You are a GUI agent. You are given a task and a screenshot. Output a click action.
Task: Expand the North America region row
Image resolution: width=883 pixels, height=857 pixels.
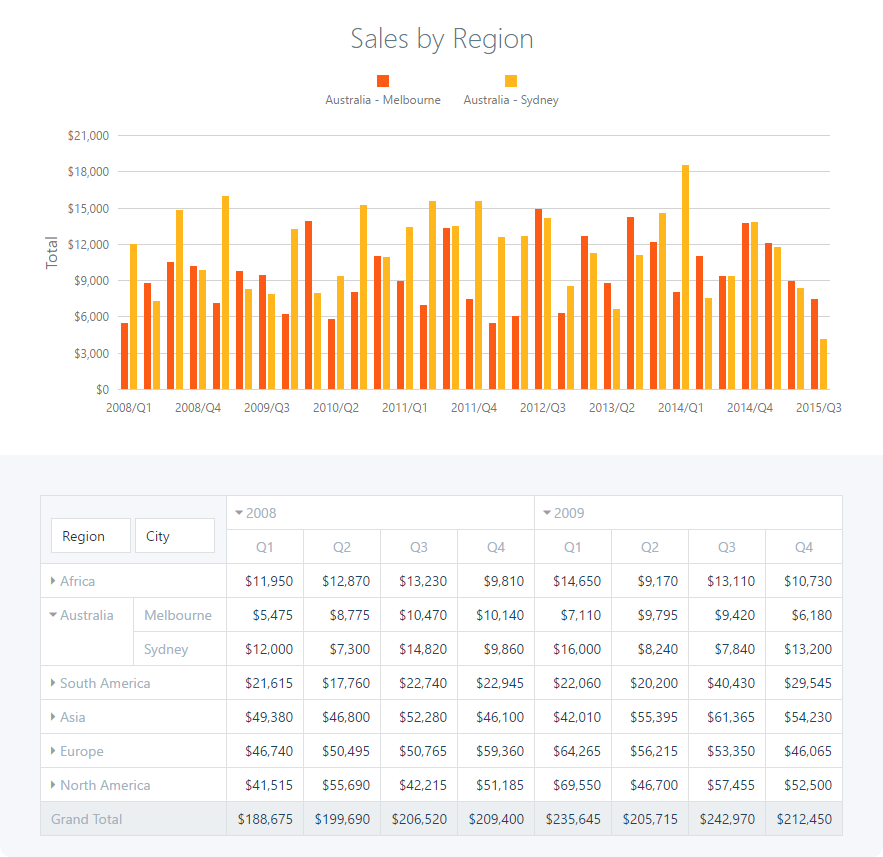53,785
